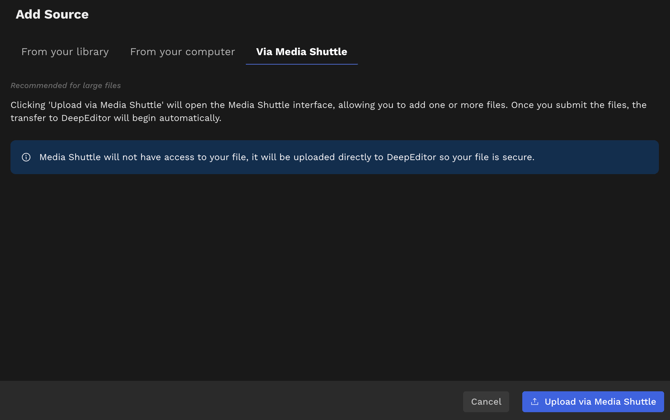Click the upload arrow icon on the blue button
Image resolution: width=670 pixels, height=420 pixels.
click(x=535, y=402)
